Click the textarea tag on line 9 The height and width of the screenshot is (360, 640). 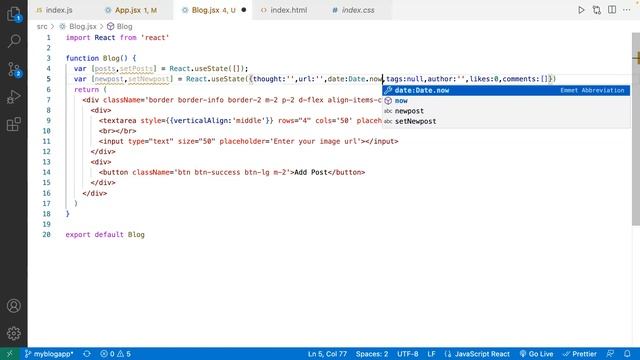[120, 120]
